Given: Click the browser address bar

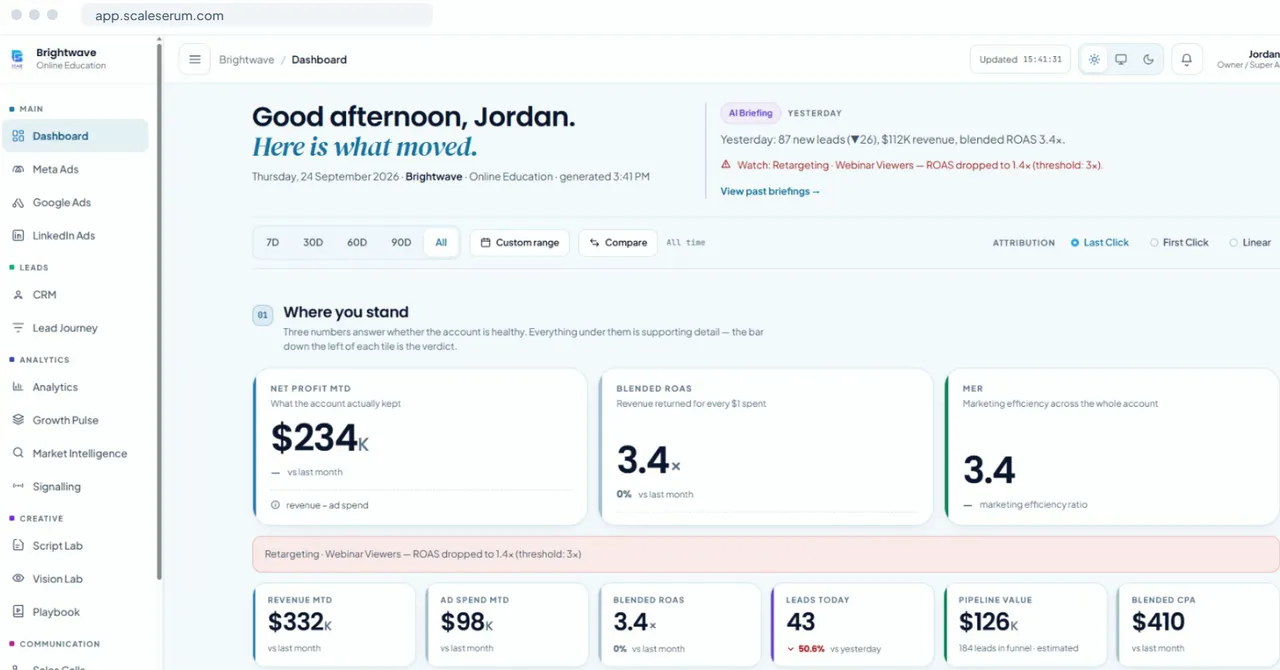Looking at the screenshot, I should point(258,15).
